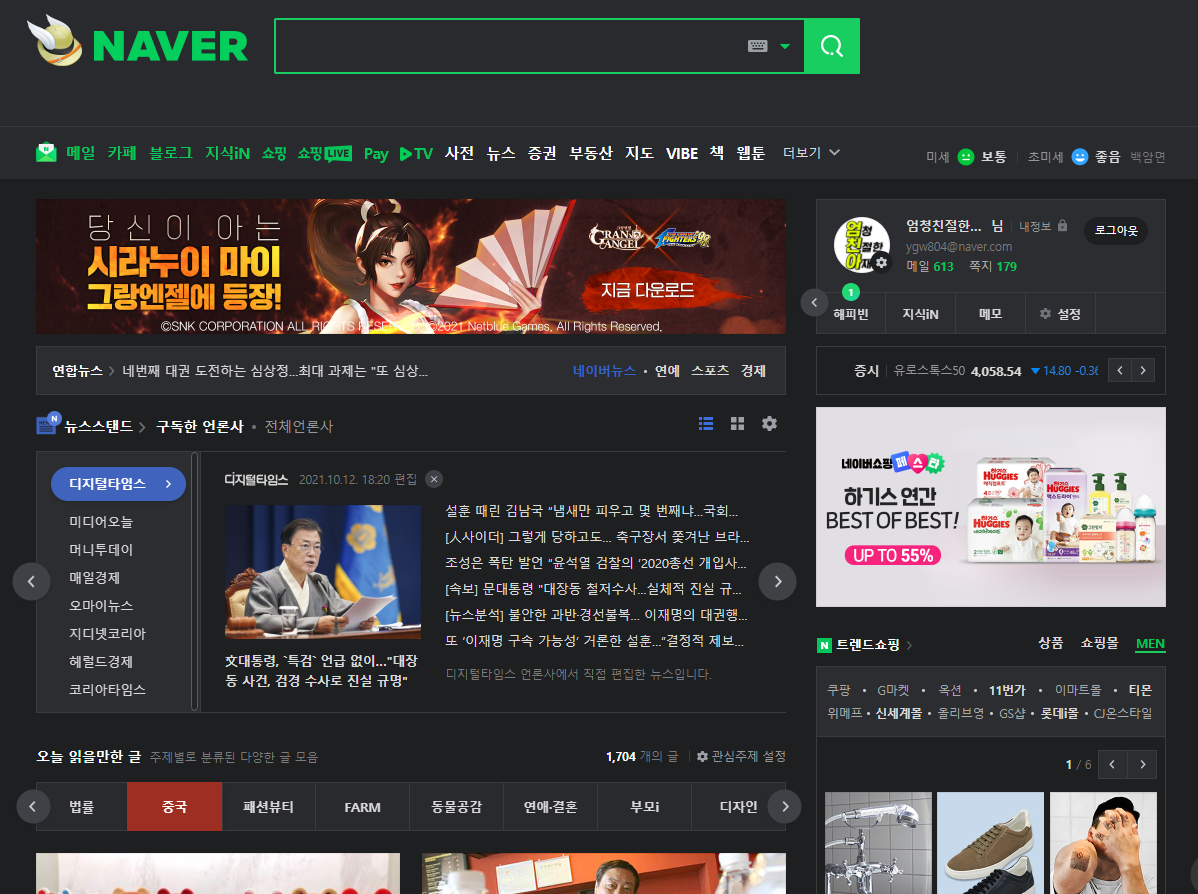Open the Pay service link
Viewport: 1198px width, 894px height.
click(x=376, y=154)
